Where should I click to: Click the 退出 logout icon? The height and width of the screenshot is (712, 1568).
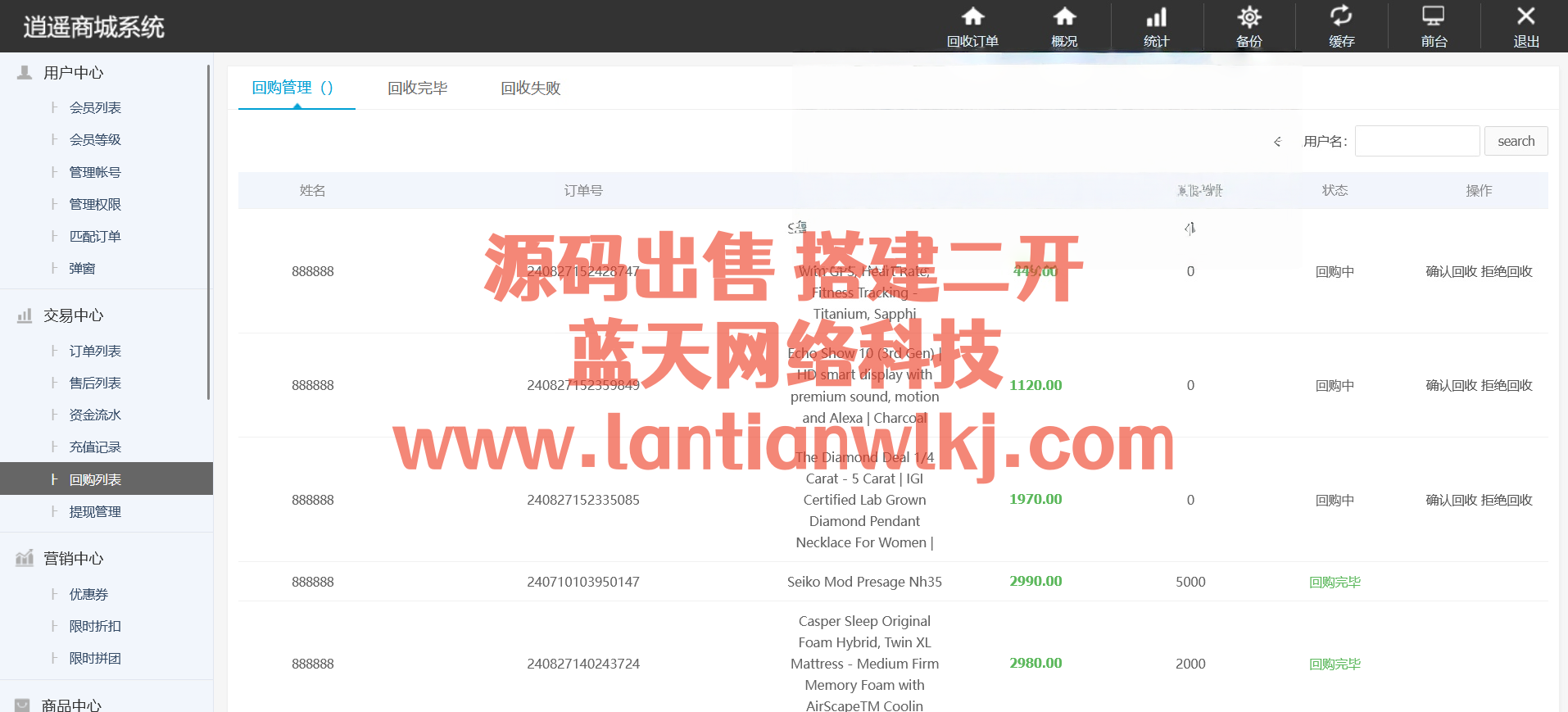[1525, 17]
